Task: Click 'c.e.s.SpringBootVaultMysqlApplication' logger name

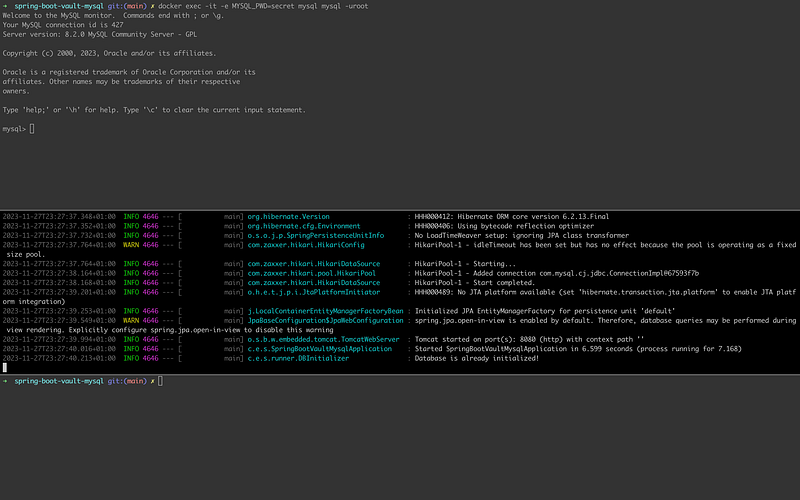Action: coord(319,349)
